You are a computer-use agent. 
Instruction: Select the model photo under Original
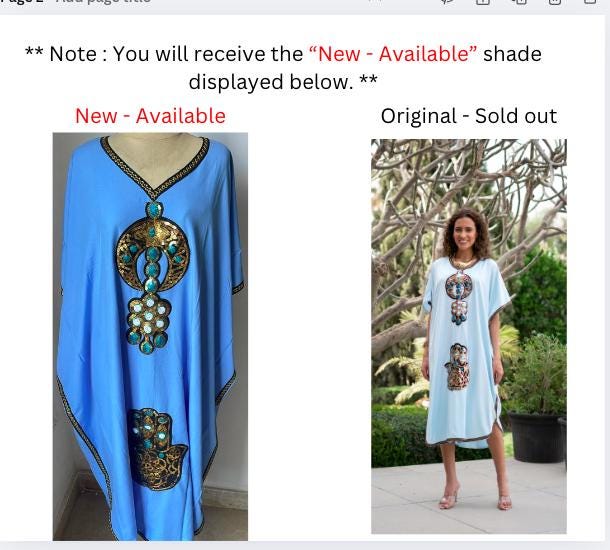pos(469,336)
